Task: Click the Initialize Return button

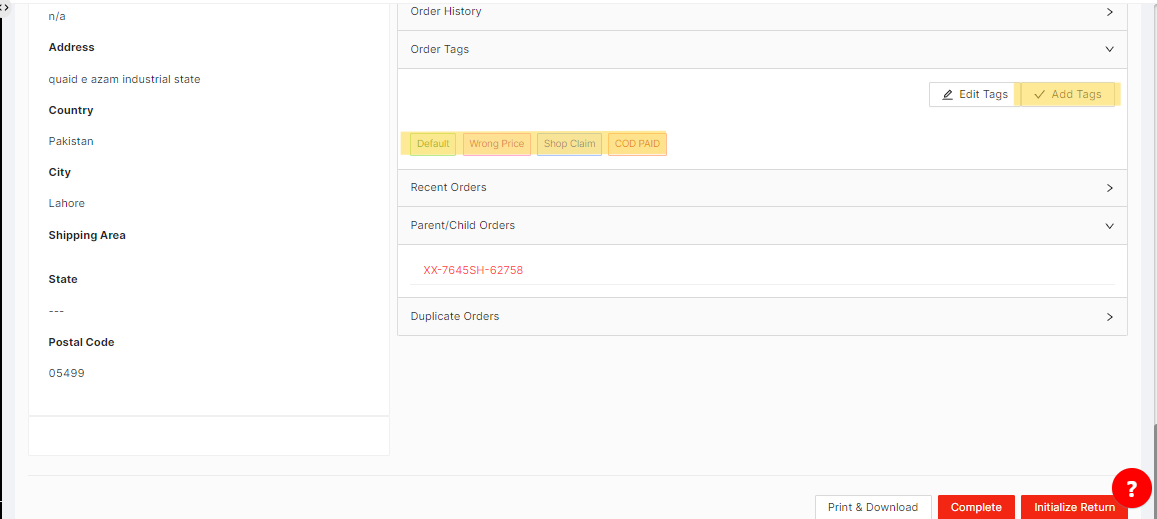Action: click(x=1074, y=507)
